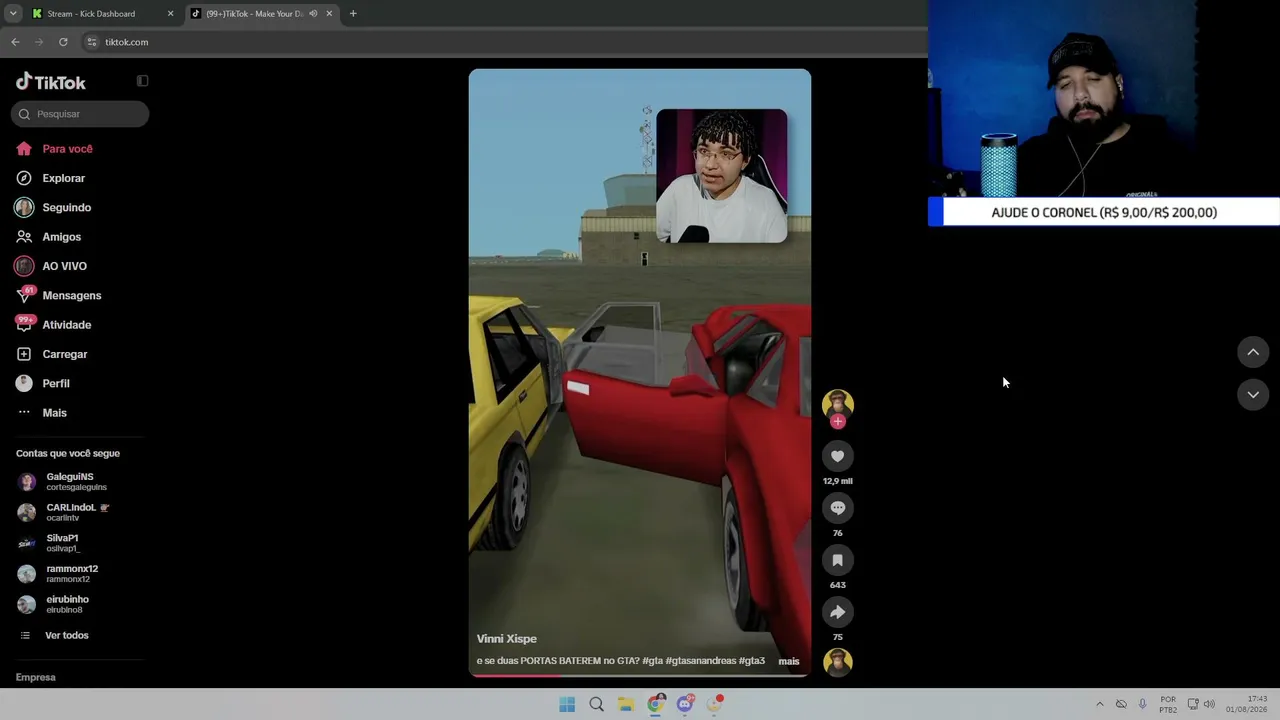The height and width of the screenshot is (720, 1280).
Task: Close the Kick Dashboard tab
Action: coord(170,14)
